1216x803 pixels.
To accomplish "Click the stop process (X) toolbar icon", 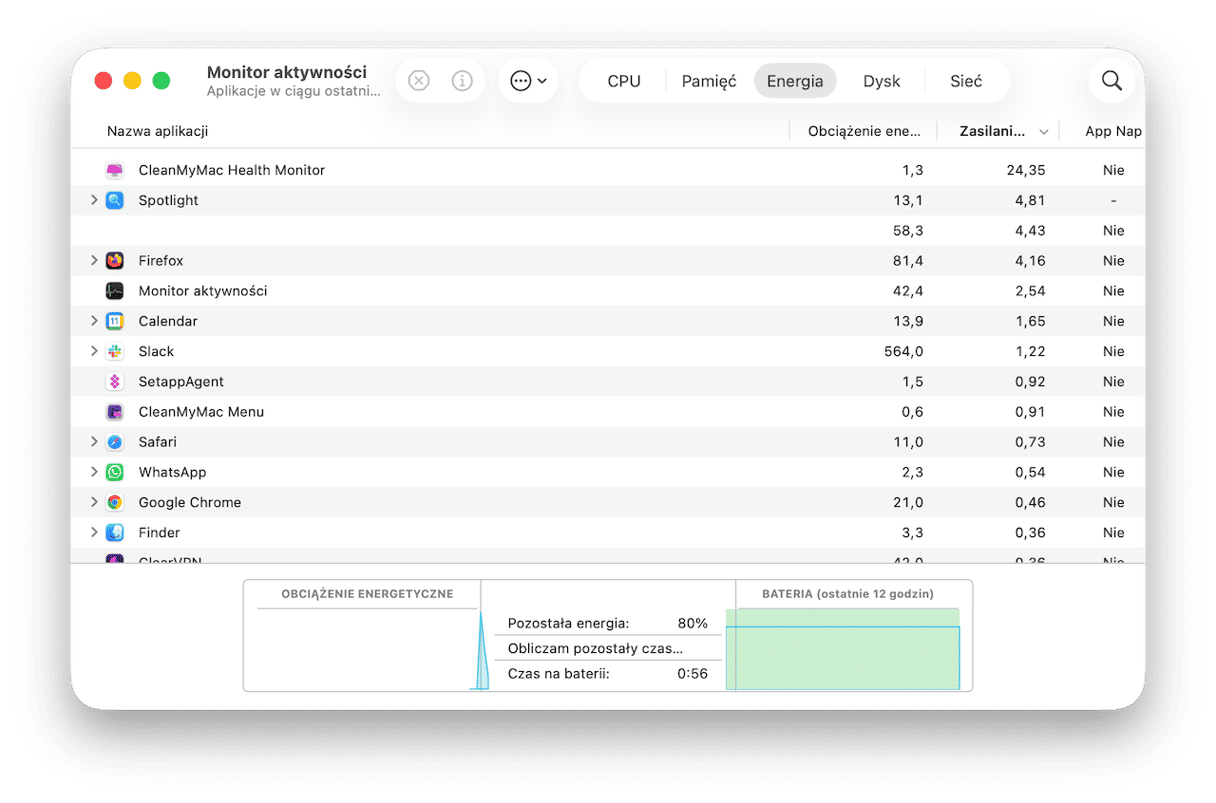I will (419, 81).
